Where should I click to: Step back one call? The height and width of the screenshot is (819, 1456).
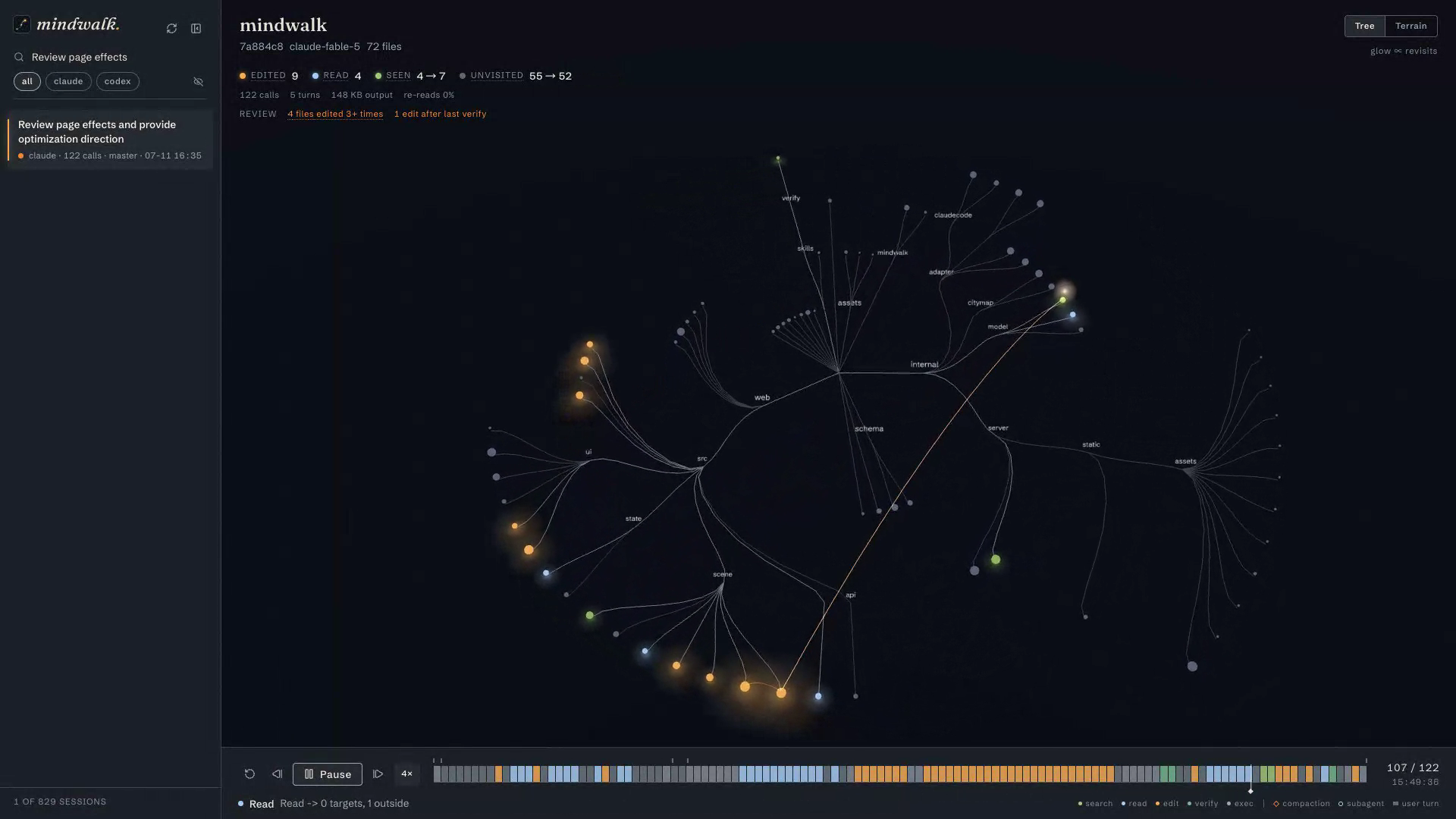tap(277, 773)
